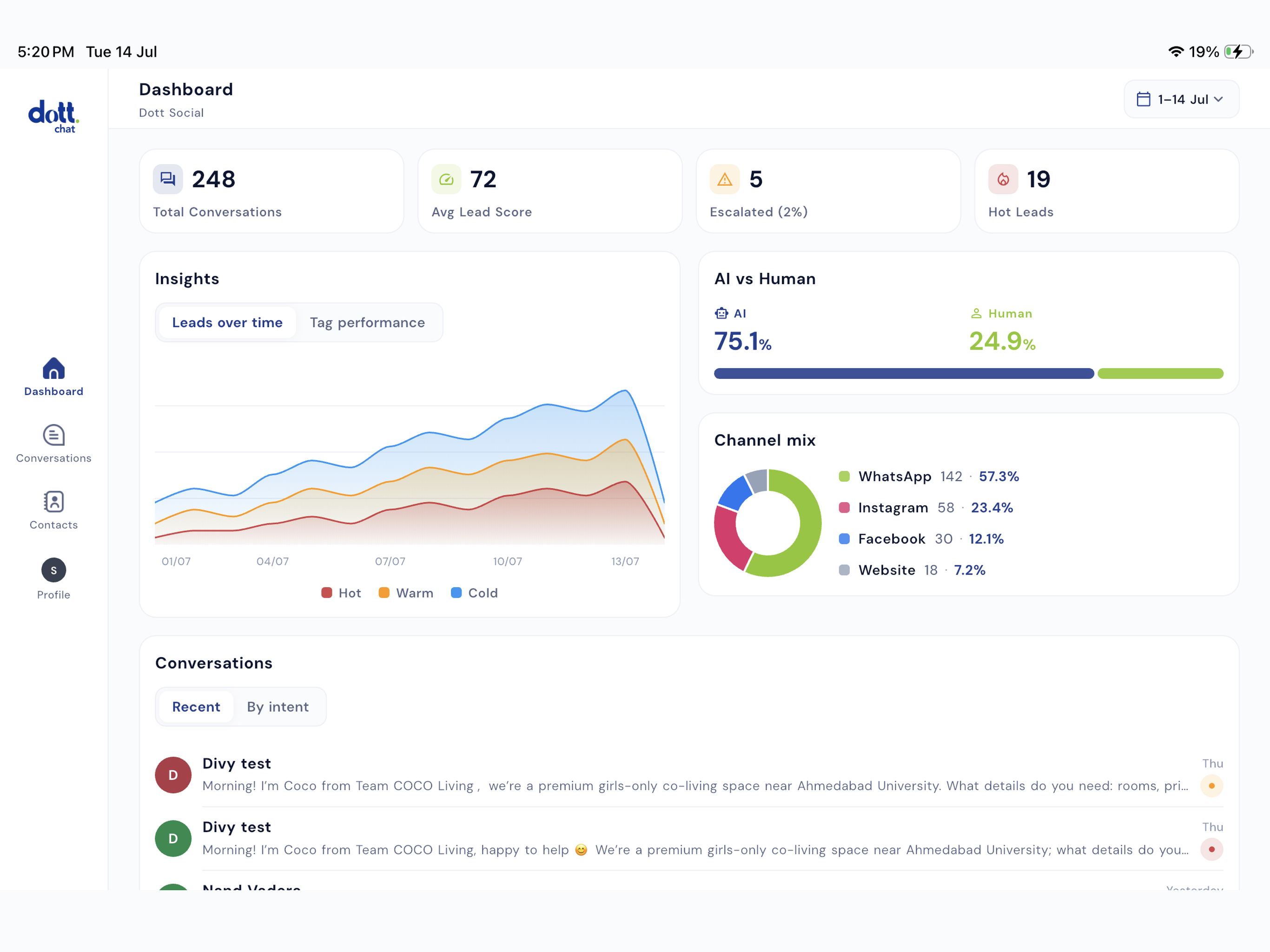The width and height of the screenshot is (1270, 952).
Task: Click orange status dot on first Divy test
Action: [1211, 786]
